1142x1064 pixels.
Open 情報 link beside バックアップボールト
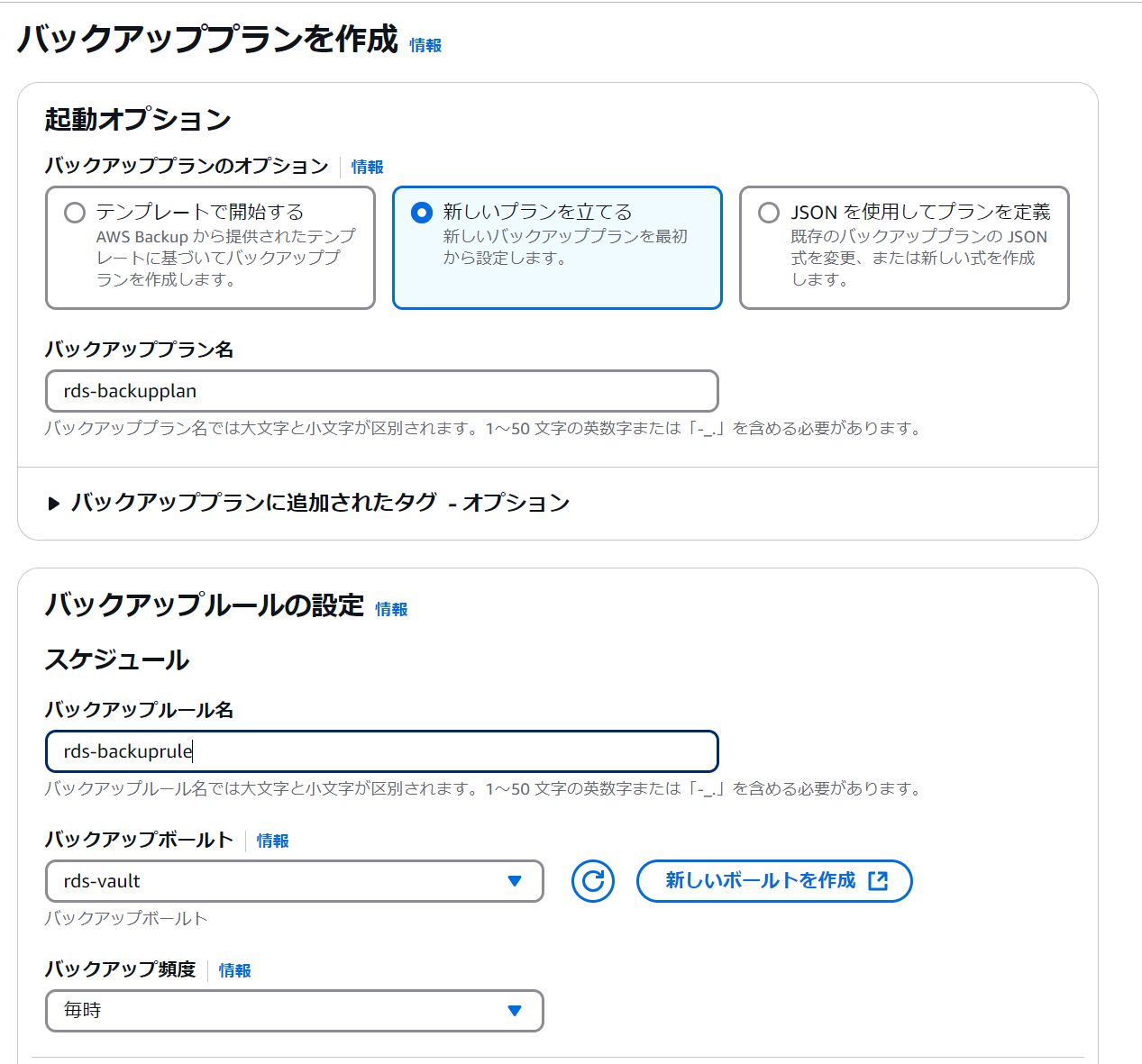(272, 841)
